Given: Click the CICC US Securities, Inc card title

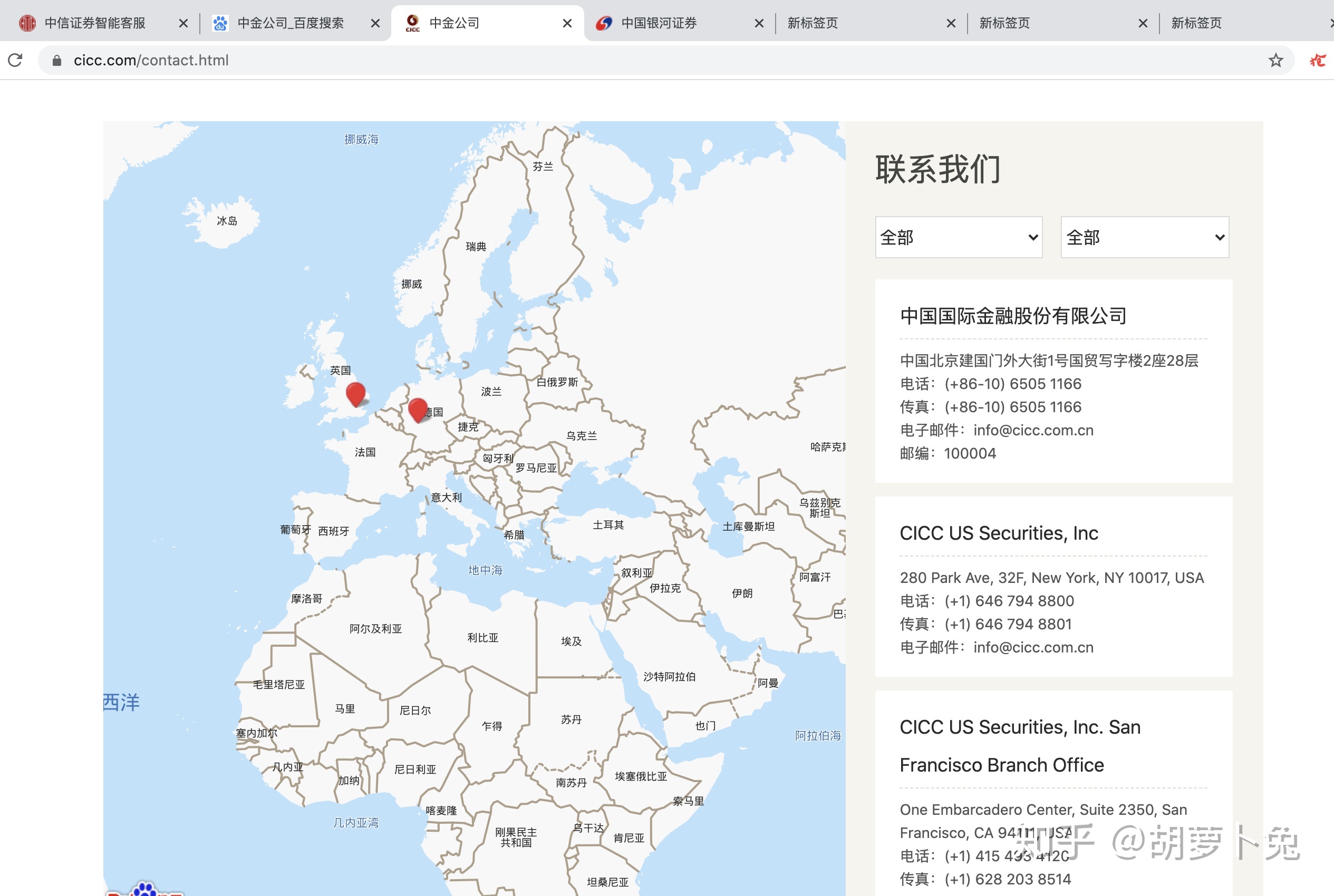Looking at the screenshot, I should 999,532.
